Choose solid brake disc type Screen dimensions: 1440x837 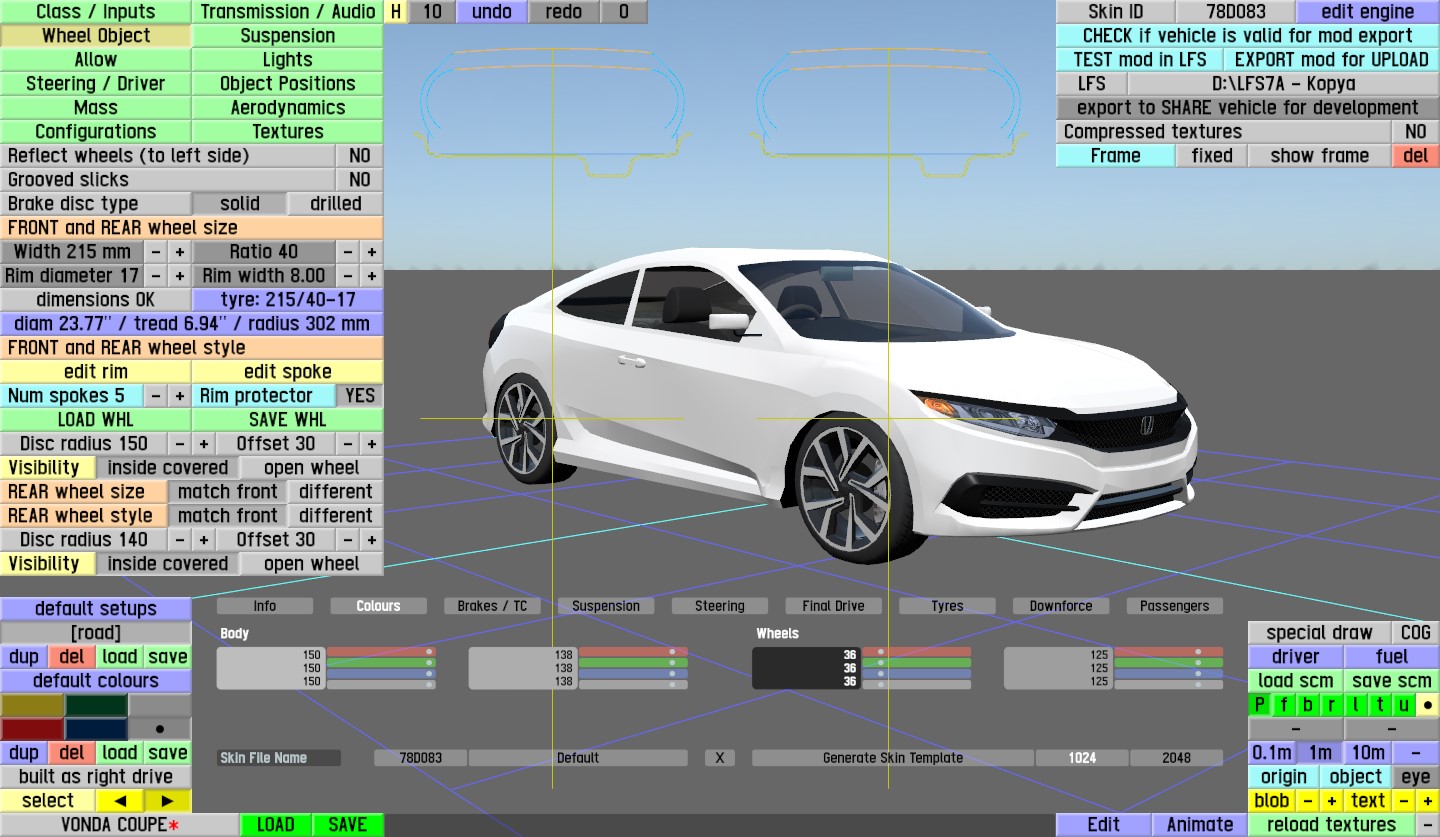click(240, 204)
